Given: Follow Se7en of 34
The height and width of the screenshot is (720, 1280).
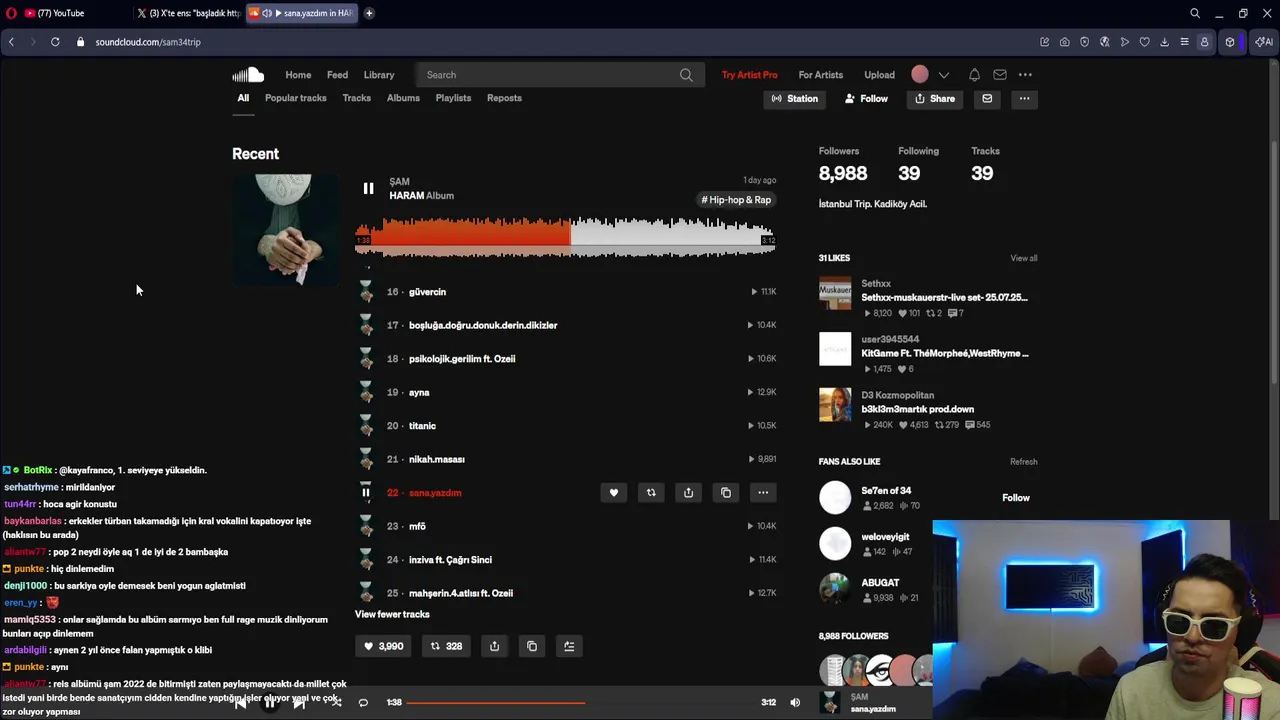Looking at the screenshot, I should (x=1016, y=498).
